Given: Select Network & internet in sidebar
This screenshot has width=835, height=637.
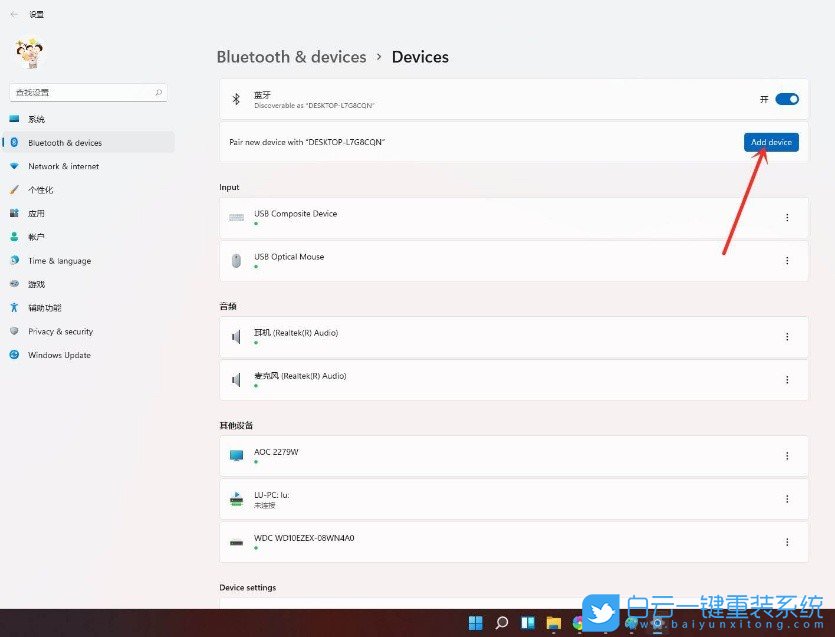Looking at the screenshot, I should tap(63, 166).
